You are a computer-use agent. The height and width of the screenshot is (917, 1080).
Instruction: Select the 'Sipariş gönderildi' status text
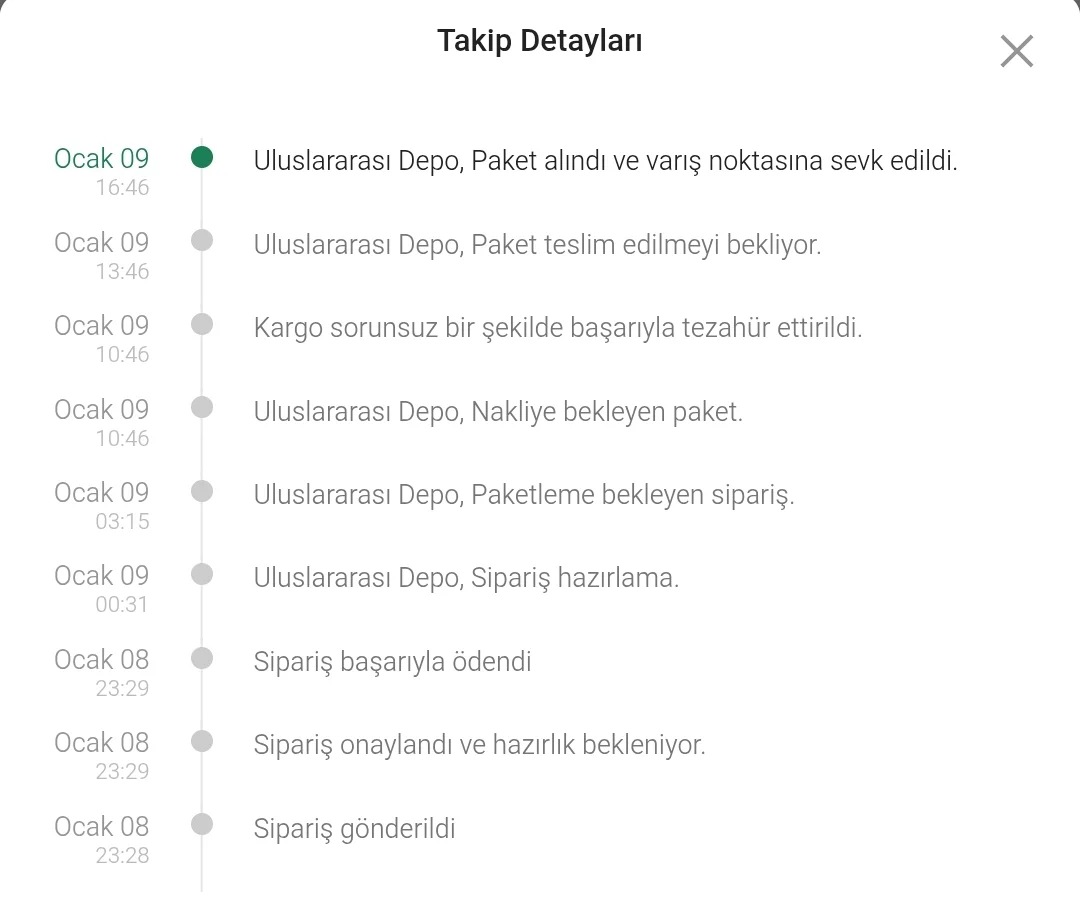click(354, 829)
